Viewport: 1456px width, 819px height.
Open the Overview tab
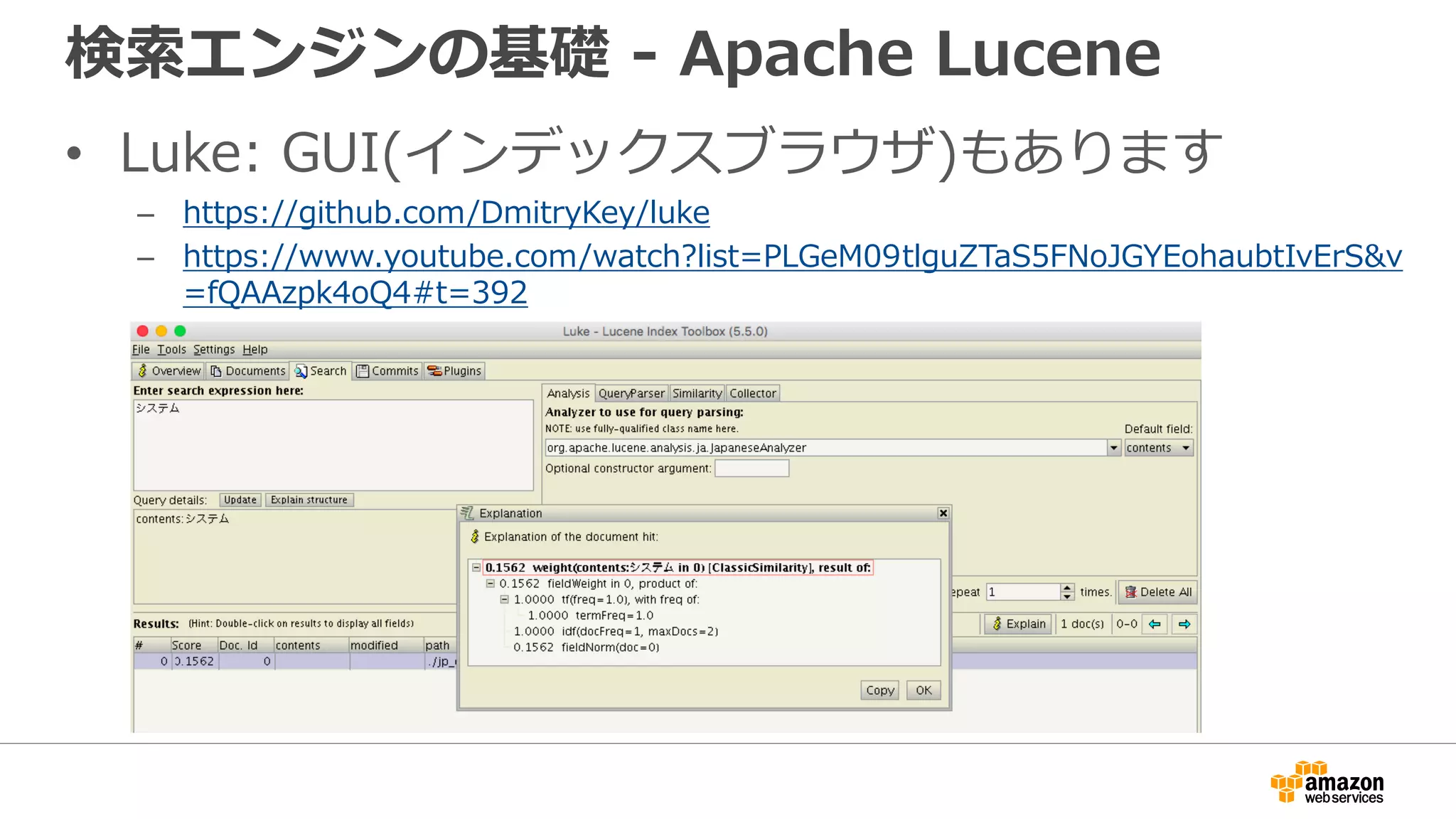point(168,370)
